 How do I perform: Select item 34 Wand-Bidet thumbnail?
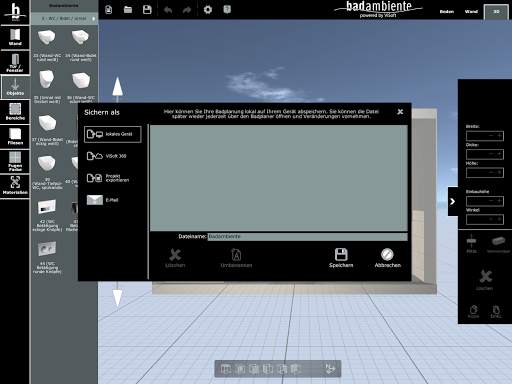[x=80, y=37]
